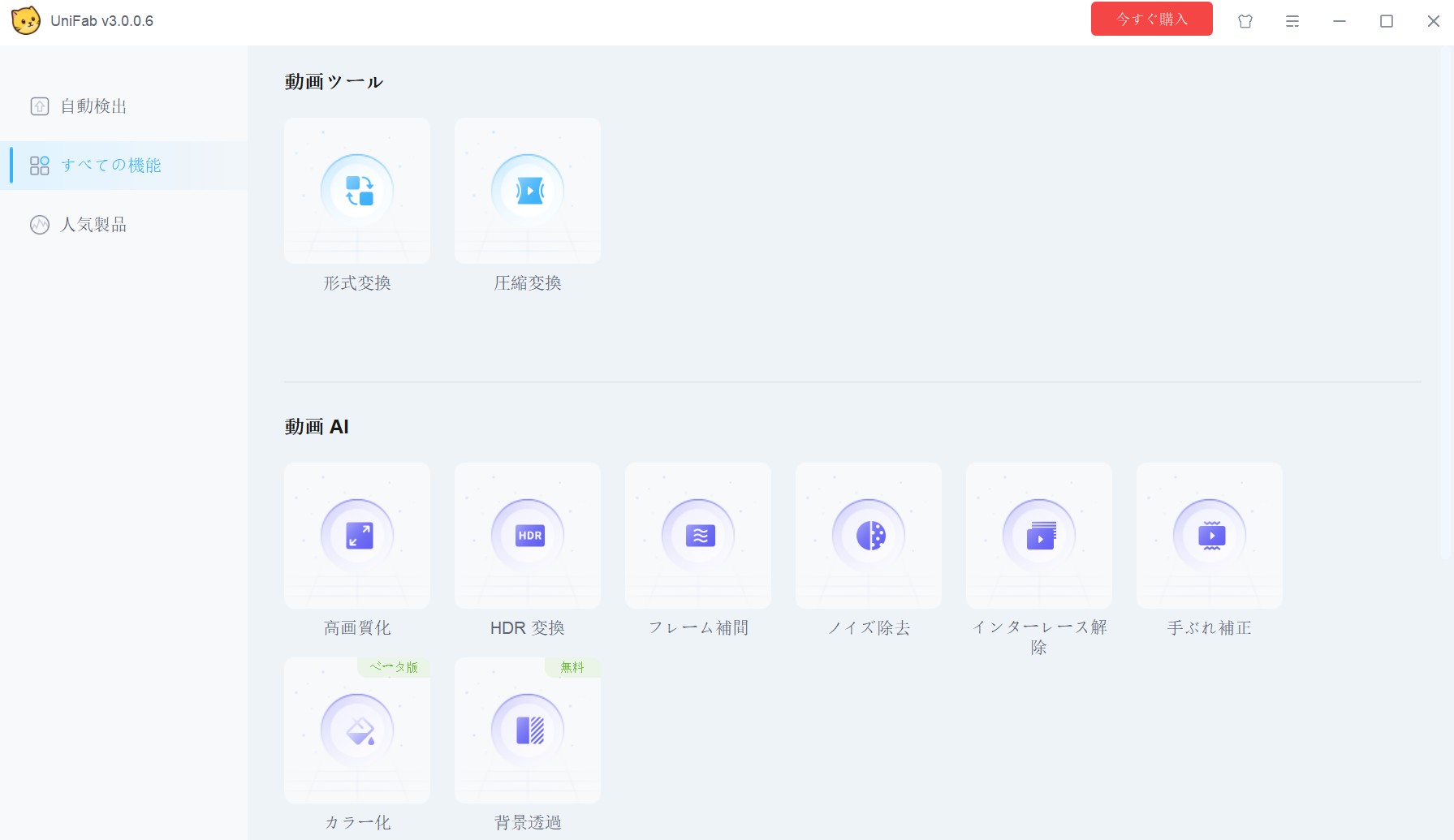Open the 背景透過 background removal icon
Screen dimensions: 1454x840
click(528, 730)
